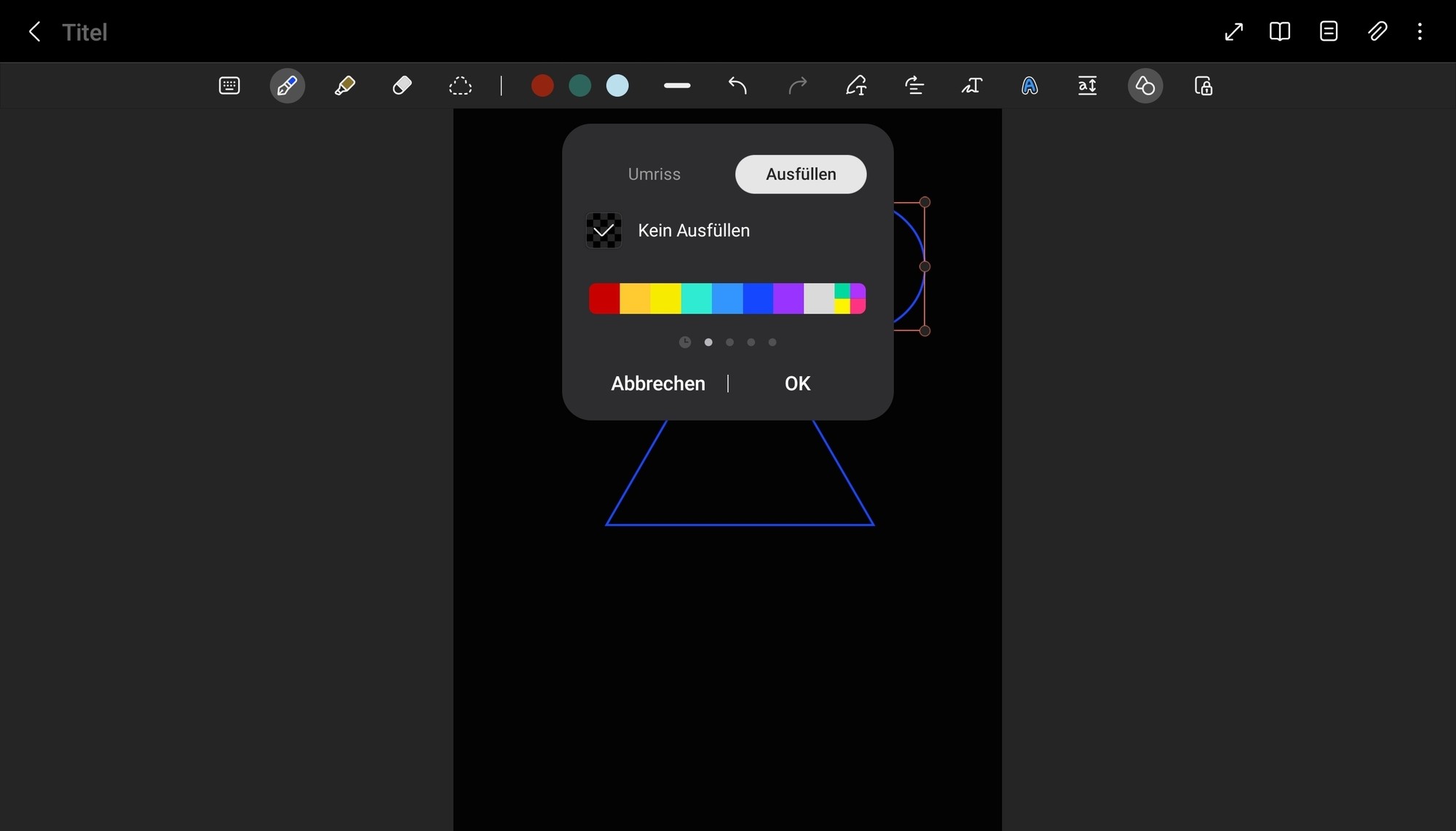
Task: Switch to the Ausfüllen tab
Action: click(x=801, y=174)
